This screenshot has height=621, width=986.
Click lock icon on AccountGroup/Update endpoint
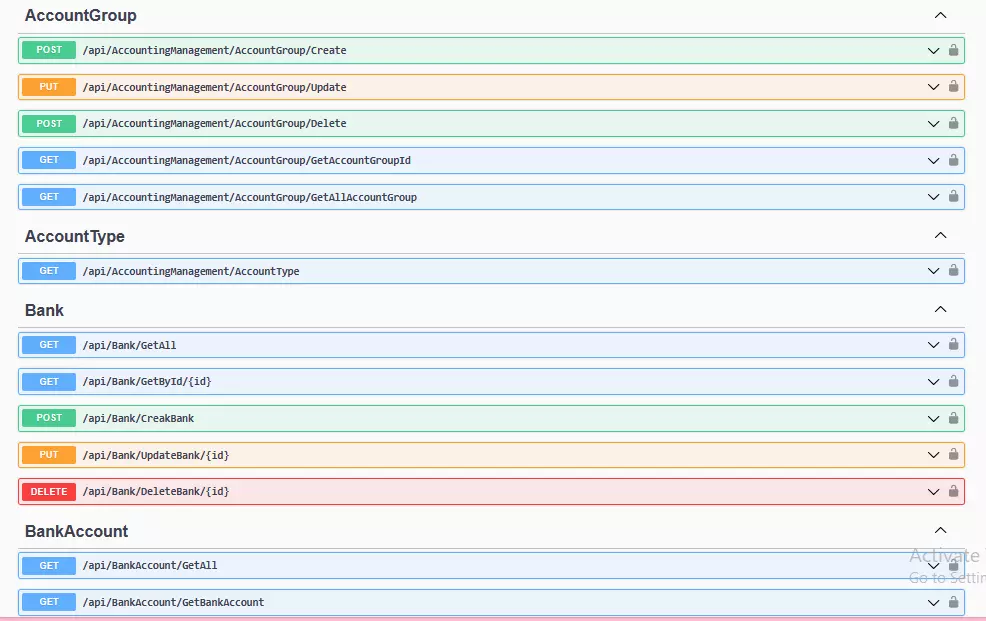click(x=953, y=86)
